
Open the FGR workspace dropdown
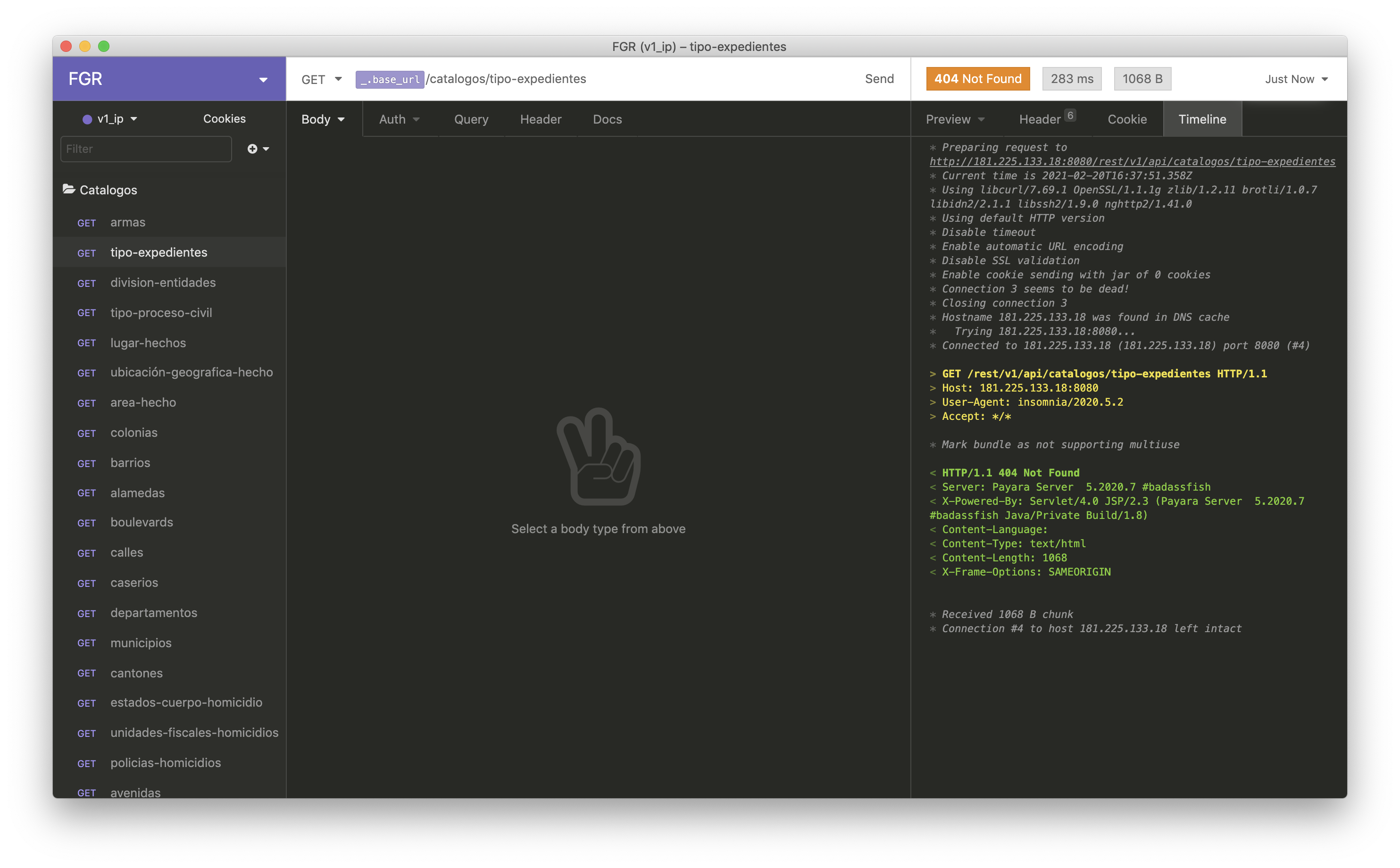pyautogui.click(x=264, y=79)
